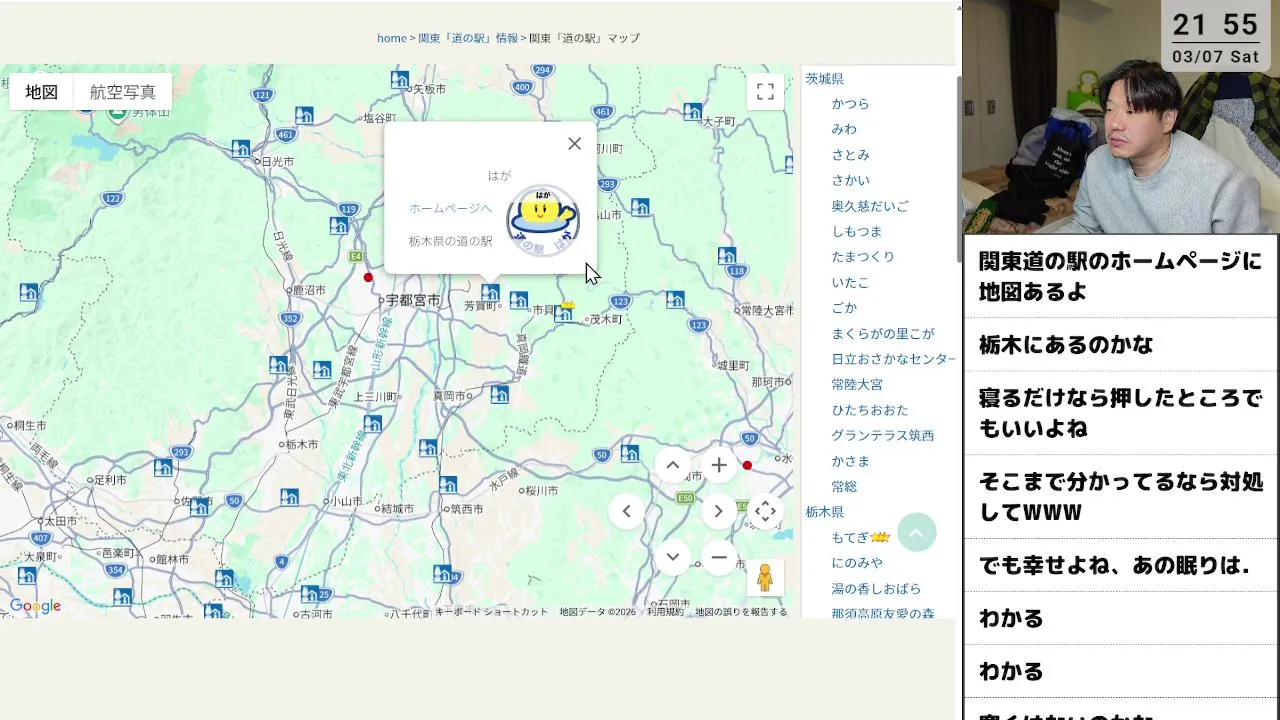
Task: Toggle fullscreen map view
Action: (x=765, y=92)
